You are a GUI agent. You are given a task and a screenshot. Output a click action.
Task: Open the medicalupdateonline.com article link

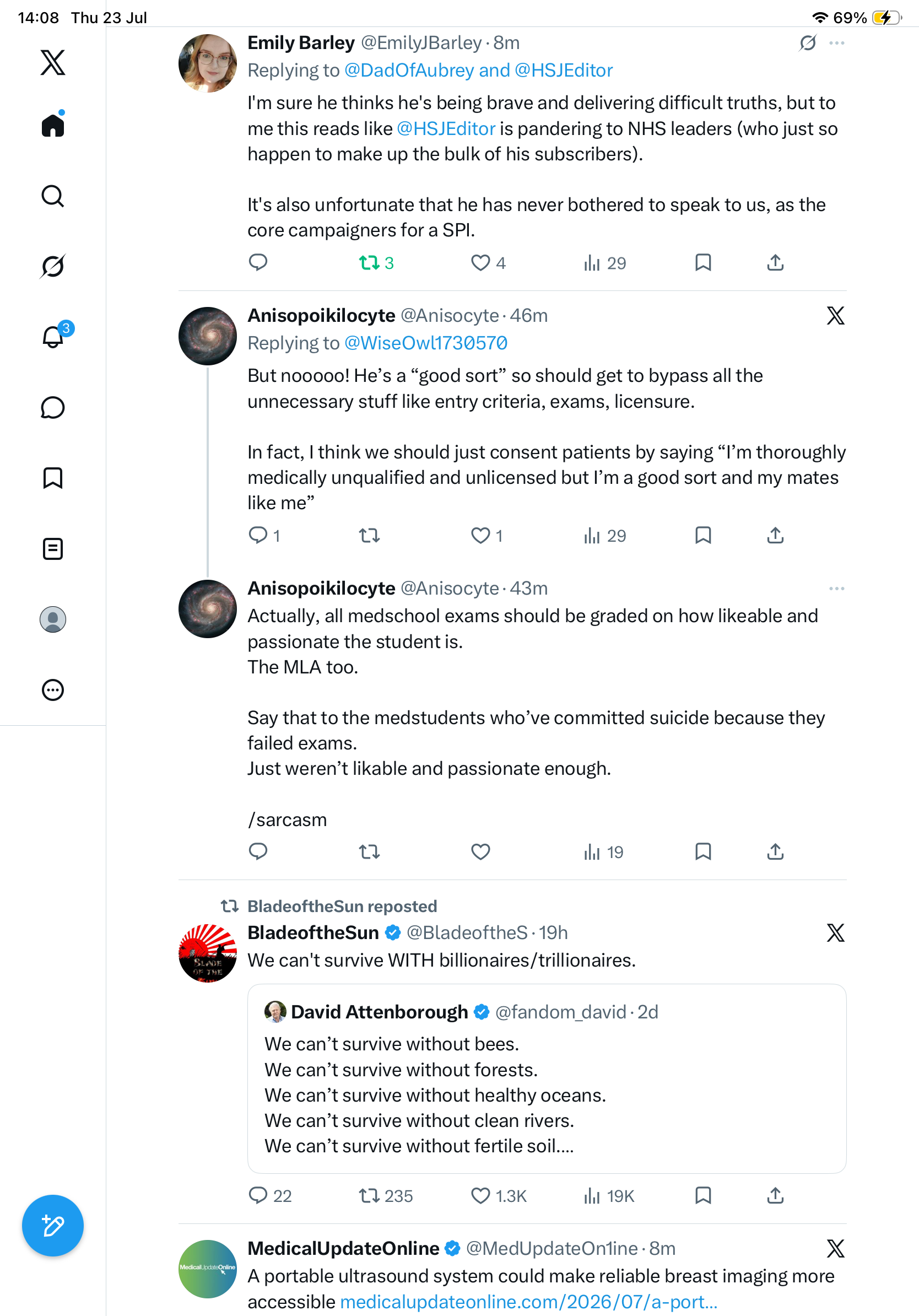528,1302
